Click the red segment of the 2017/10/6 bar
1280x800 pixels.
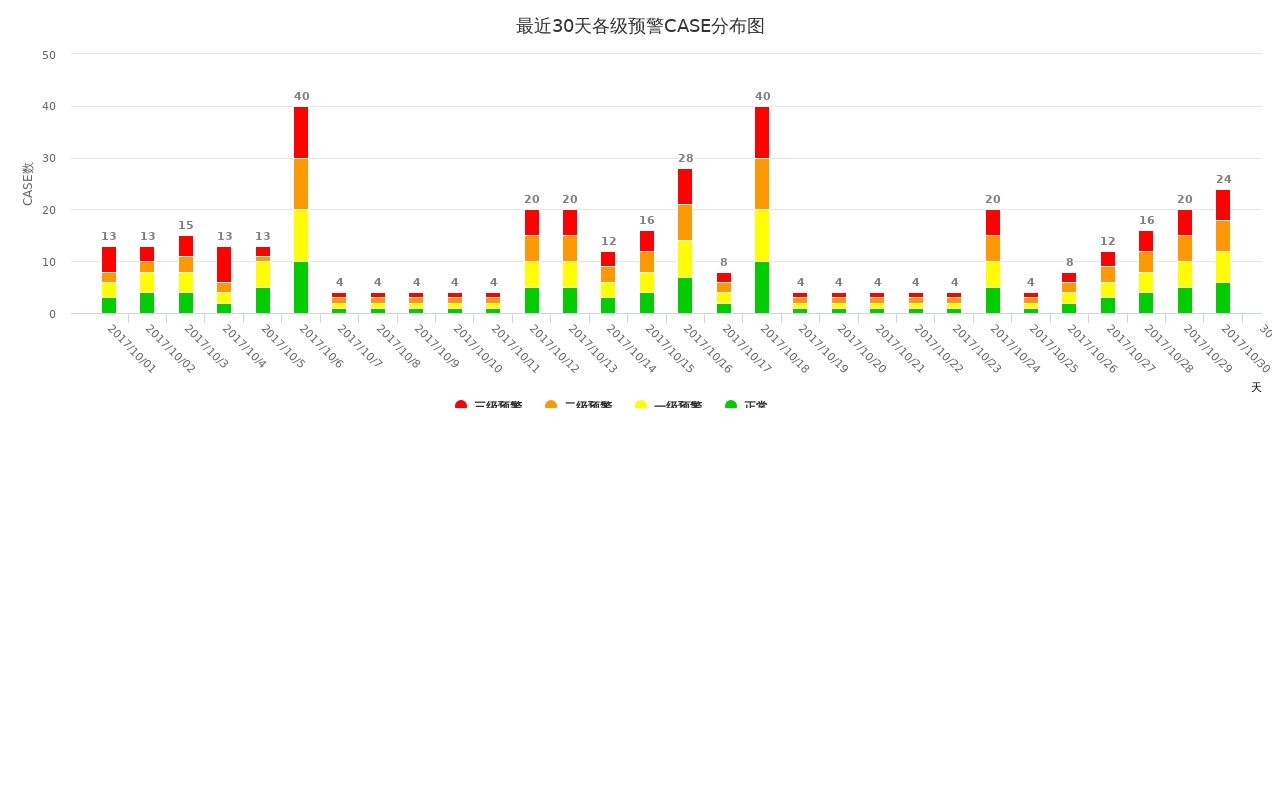click(x=301, y=132)
